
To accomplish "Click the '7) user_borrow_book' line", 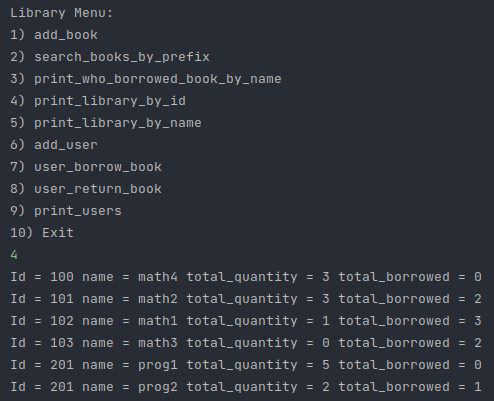I will (x=86, y=167).
